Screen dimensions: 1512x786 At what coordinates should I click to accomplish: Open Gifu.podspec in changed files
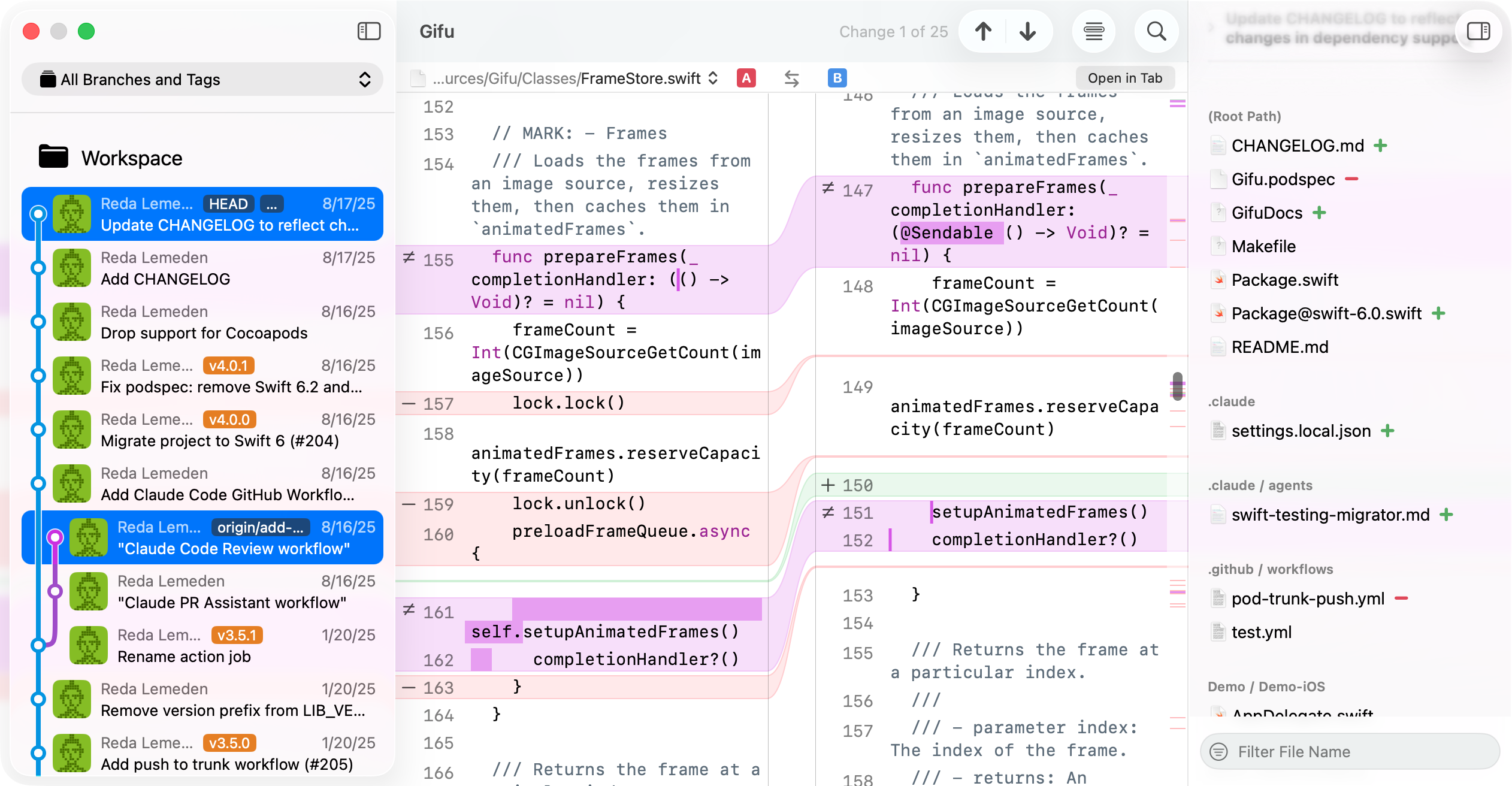pos(1283,179)
